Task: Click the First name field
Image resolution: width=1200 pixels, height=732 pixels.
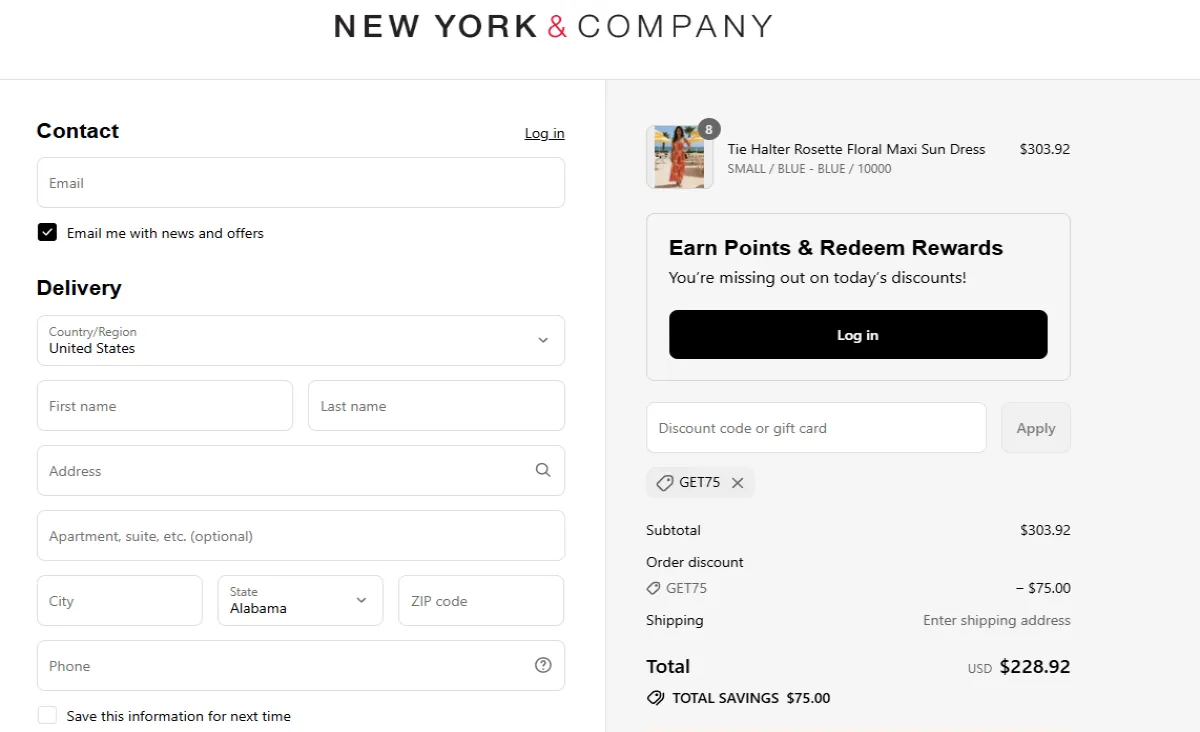Action: click(x=165, y=406)
